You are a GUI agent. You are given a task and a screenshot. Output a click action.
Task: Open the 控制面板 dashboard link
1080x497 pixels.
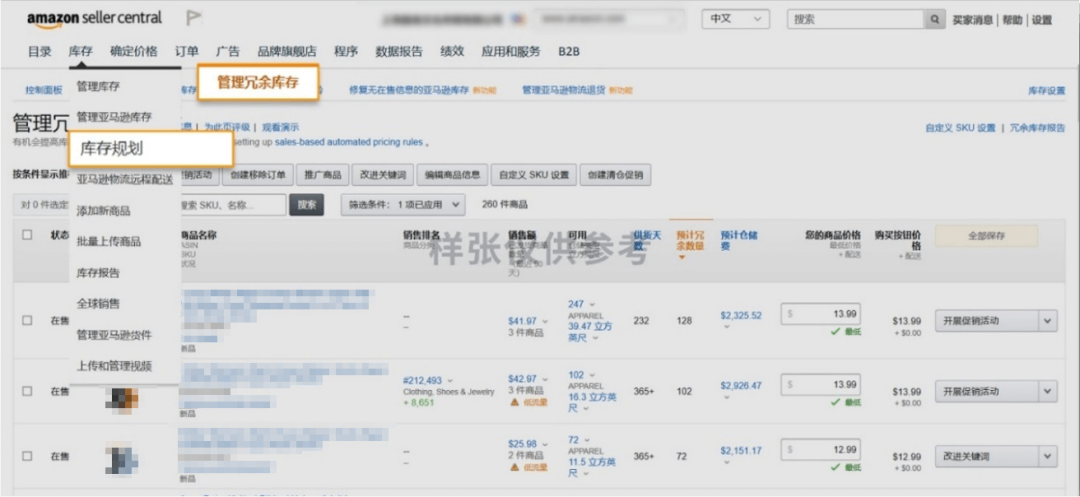pos(43,90)
